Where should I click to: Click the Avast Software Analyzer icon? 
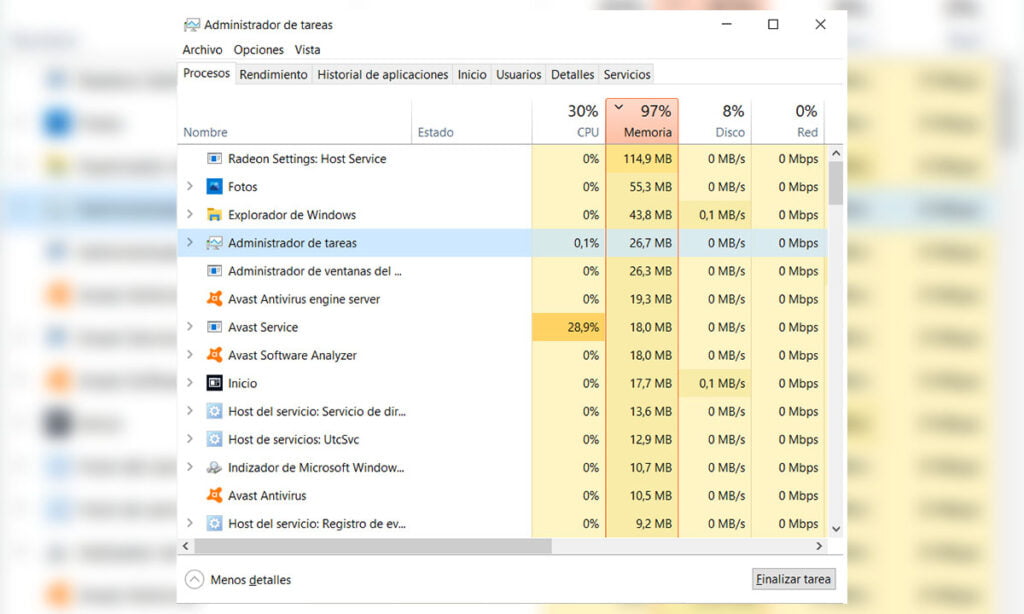[214, 355]
